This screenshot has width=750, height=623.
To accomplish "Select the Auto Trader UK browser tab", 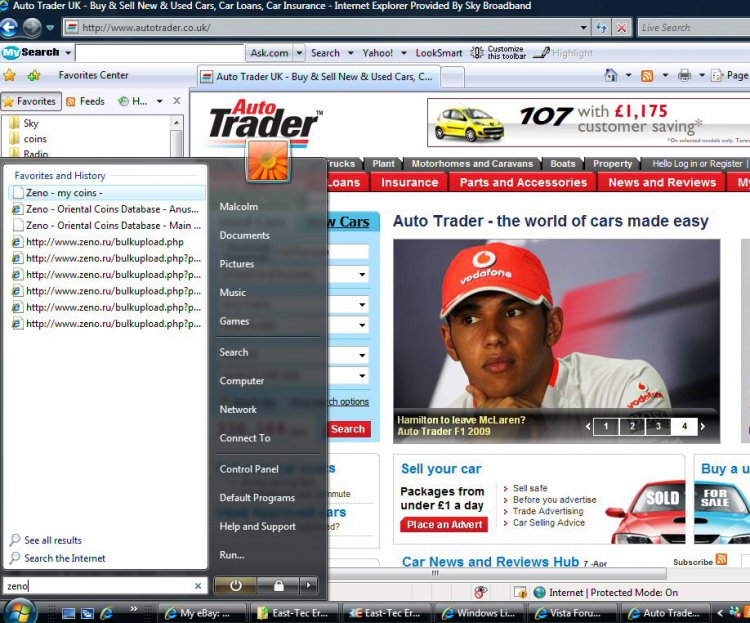I will [318, 77].
